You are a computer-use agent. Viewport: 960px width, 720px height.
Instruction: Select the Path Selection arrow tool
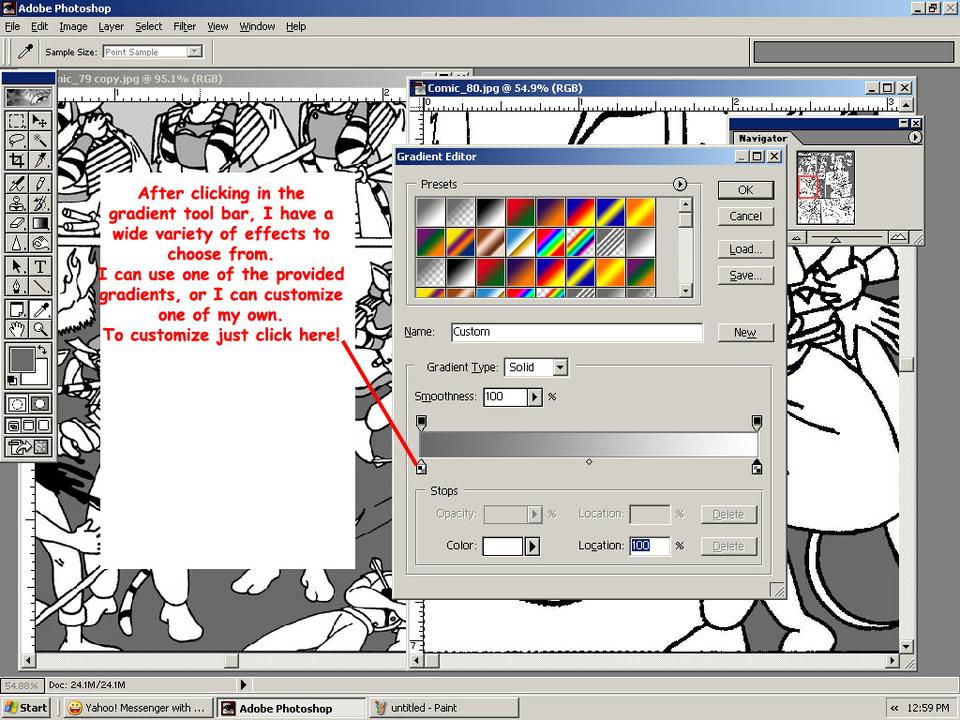17,266
